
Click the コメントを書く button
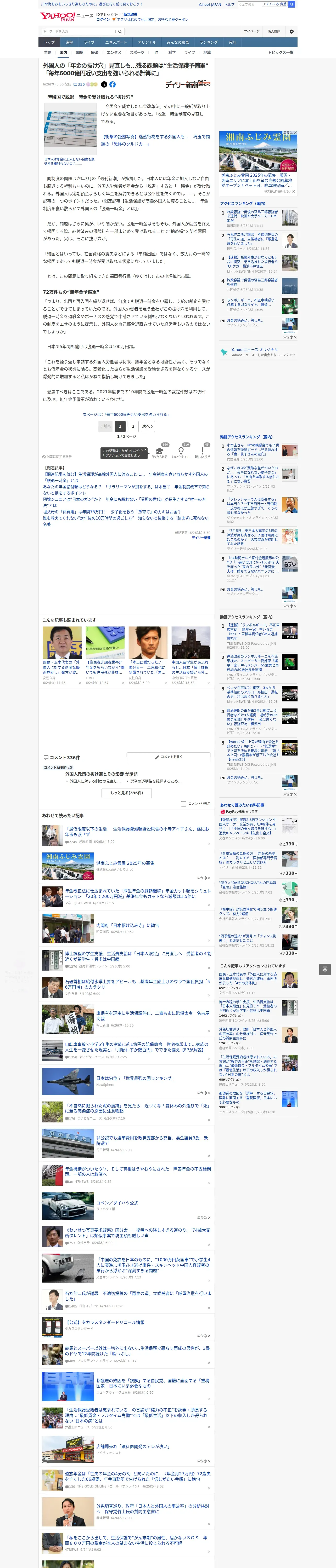pyautogui.click(x=169, y=757)
